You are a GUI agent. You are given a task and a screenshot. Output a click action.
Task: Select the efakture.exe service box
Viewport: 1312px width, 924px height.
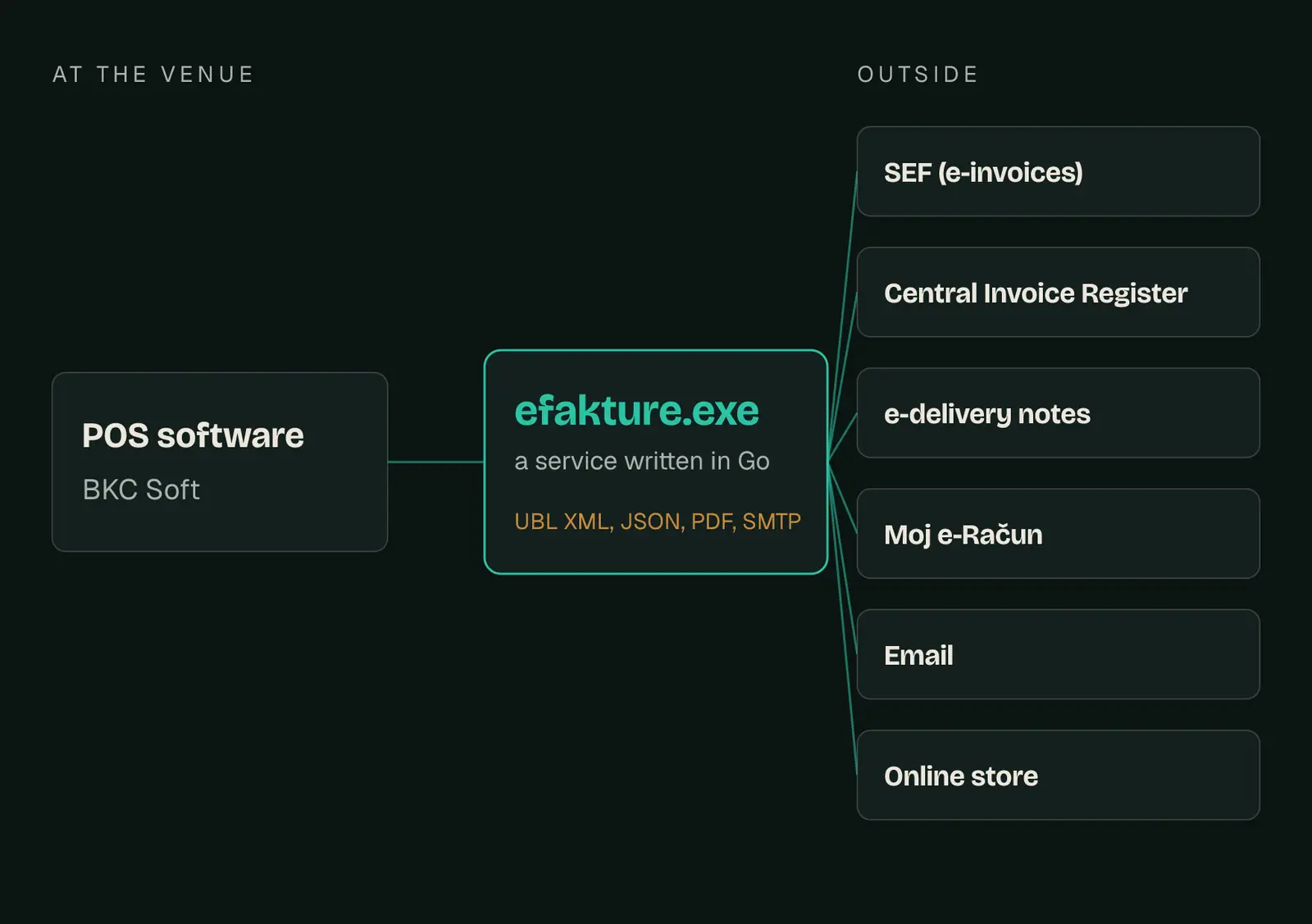656,462
